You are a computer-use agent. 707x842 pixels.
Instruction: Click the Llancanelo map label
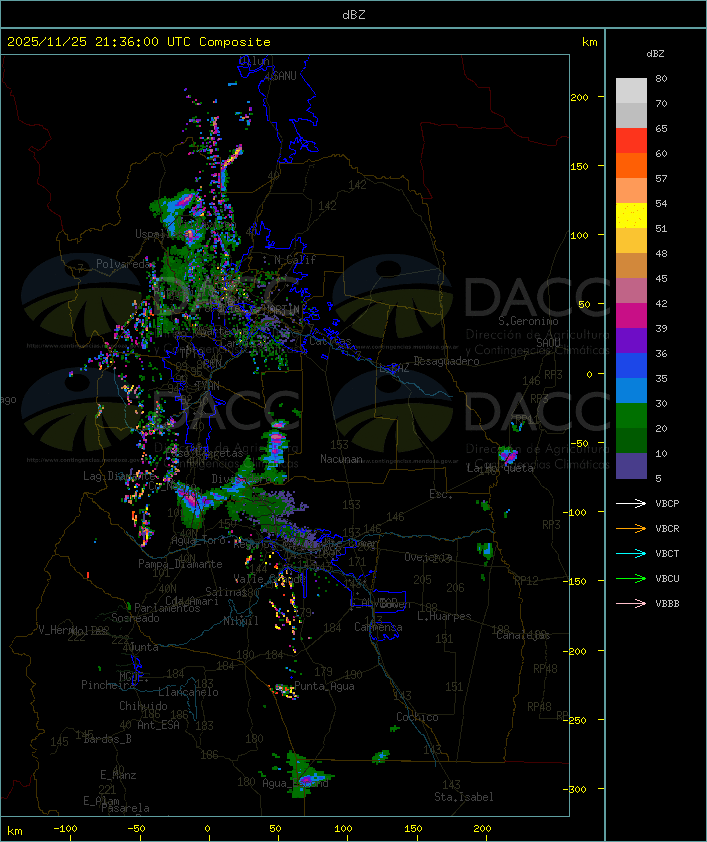pyautogui.click(x=188, y=692)
